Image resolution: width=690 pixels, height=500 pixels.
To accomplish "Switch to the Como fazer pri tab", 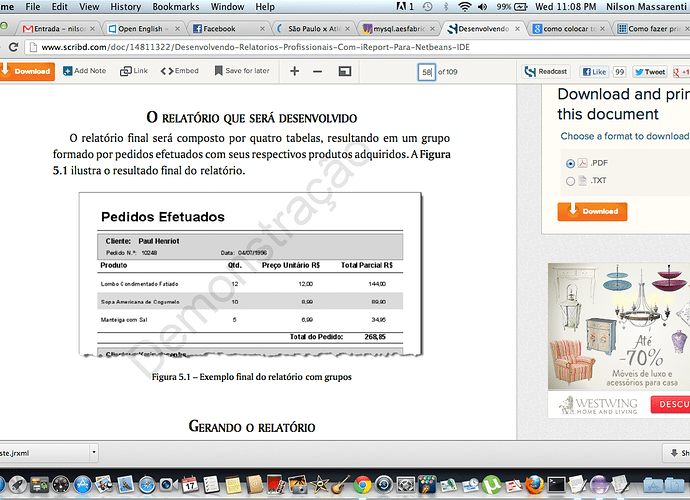I will click(x=652, y=29).
